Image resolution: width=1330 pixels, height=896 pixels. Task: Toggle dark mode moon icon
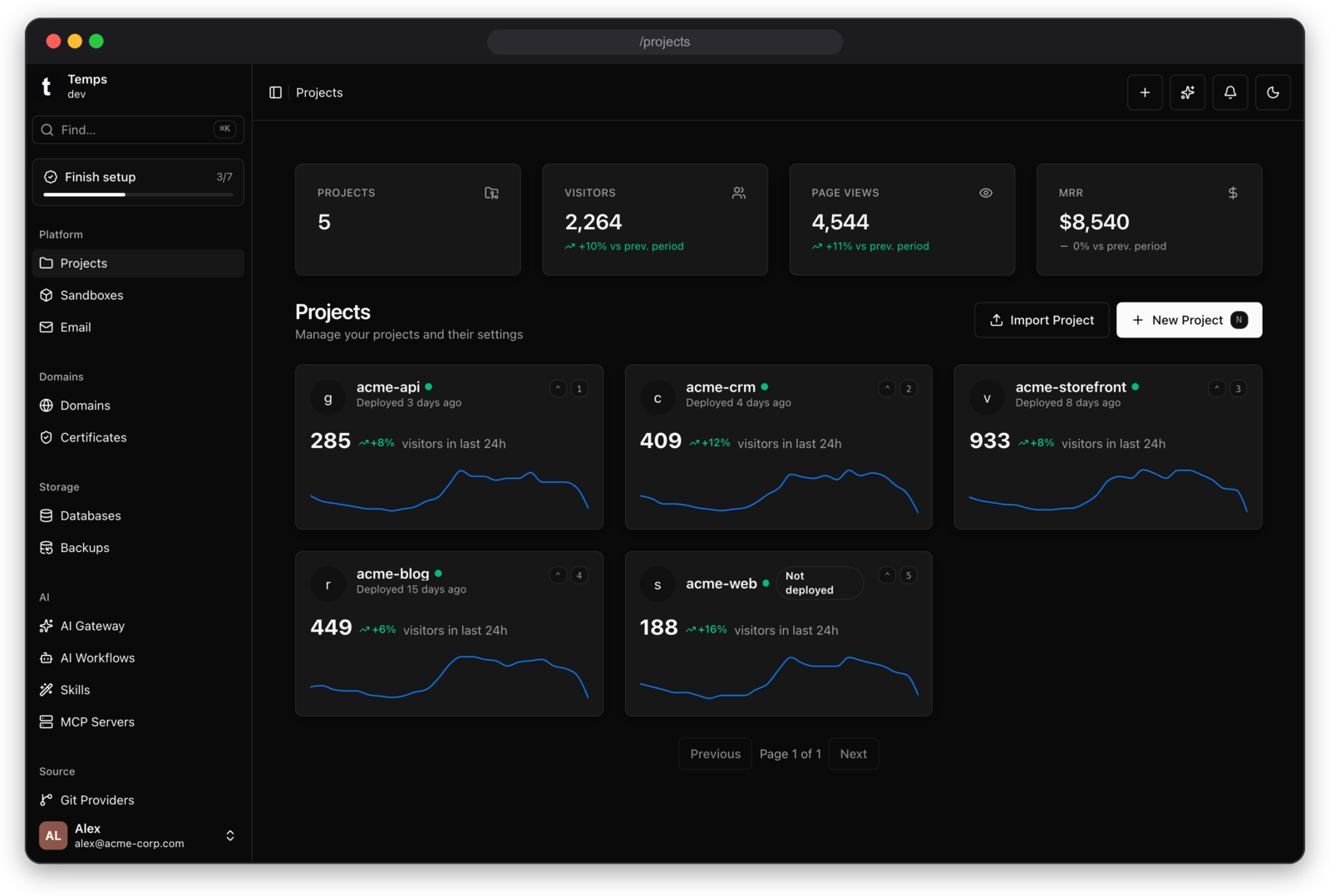point(1273,92)
